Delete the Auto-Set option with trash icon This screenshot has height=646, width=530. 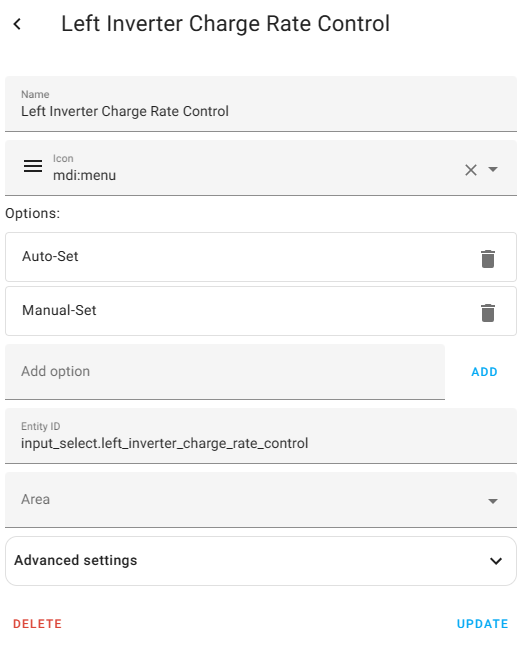click(x=488, y=259)
